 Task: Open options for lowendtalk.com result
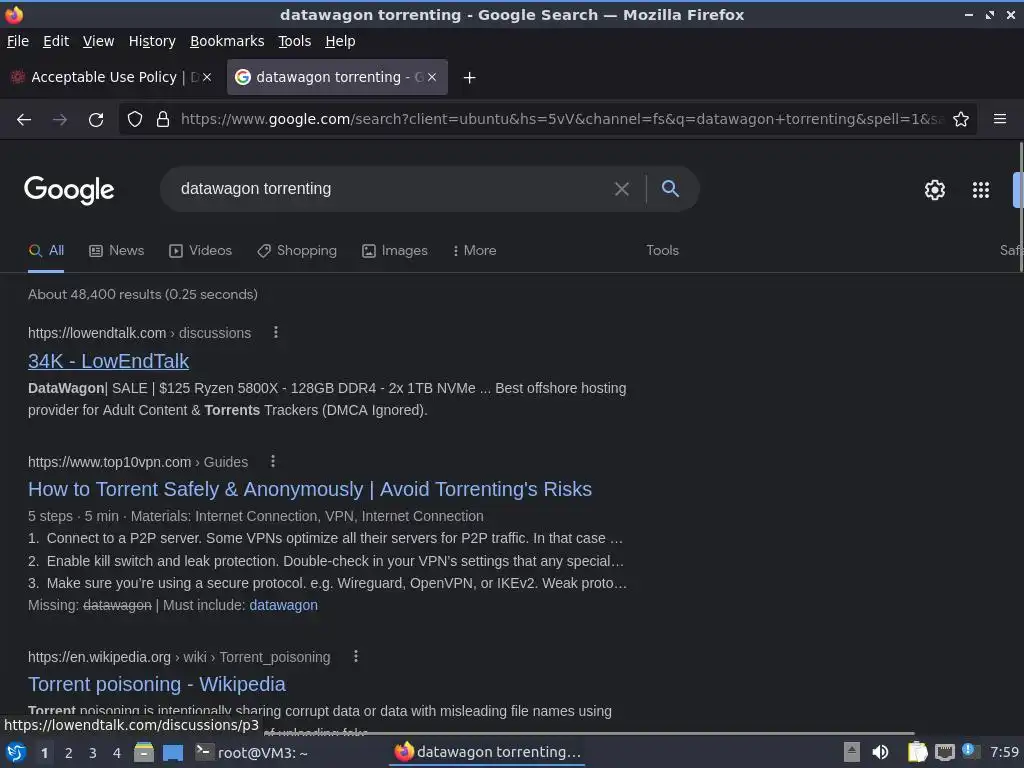276,332
